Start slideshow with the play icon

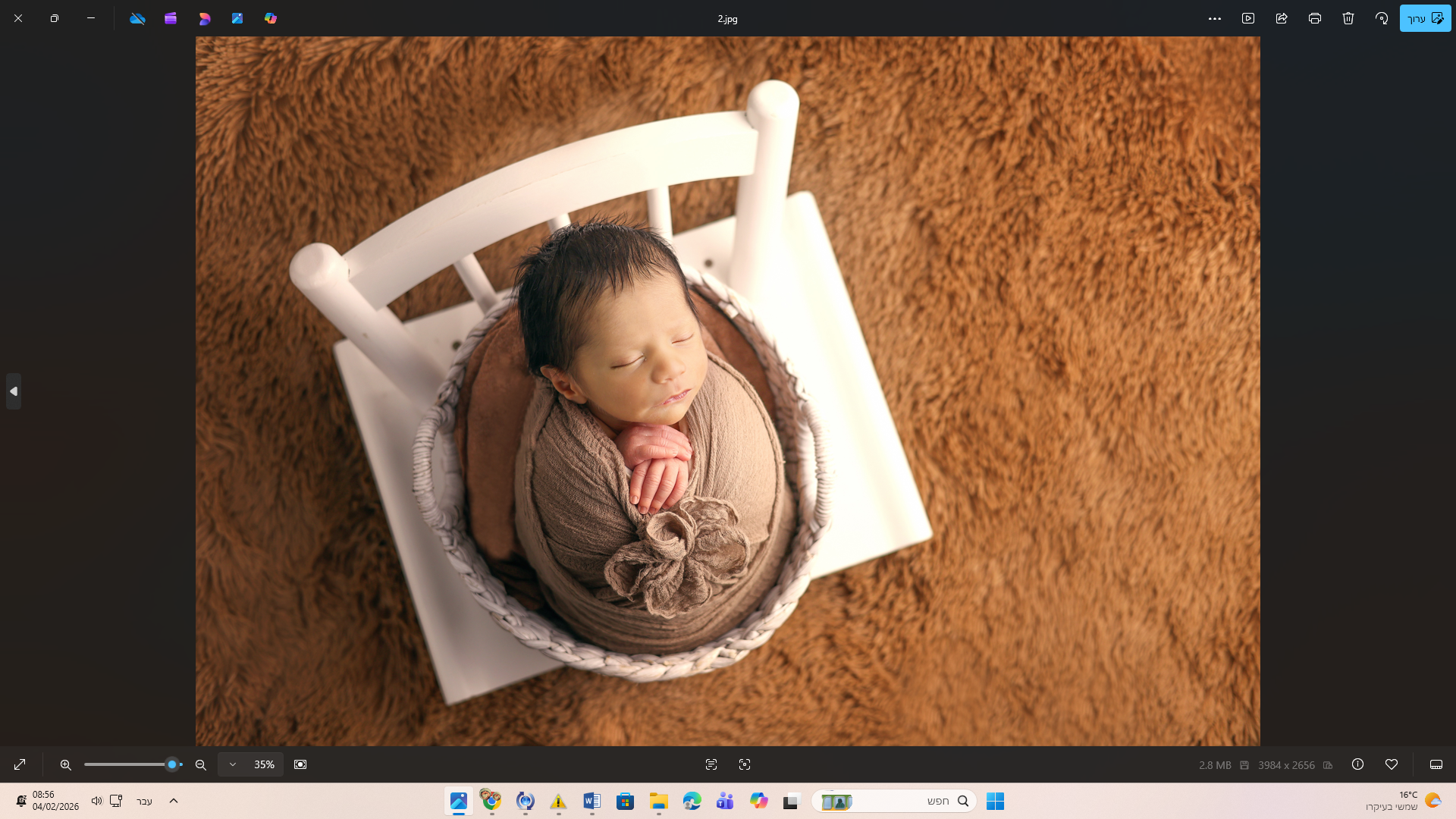[1248, 18]
